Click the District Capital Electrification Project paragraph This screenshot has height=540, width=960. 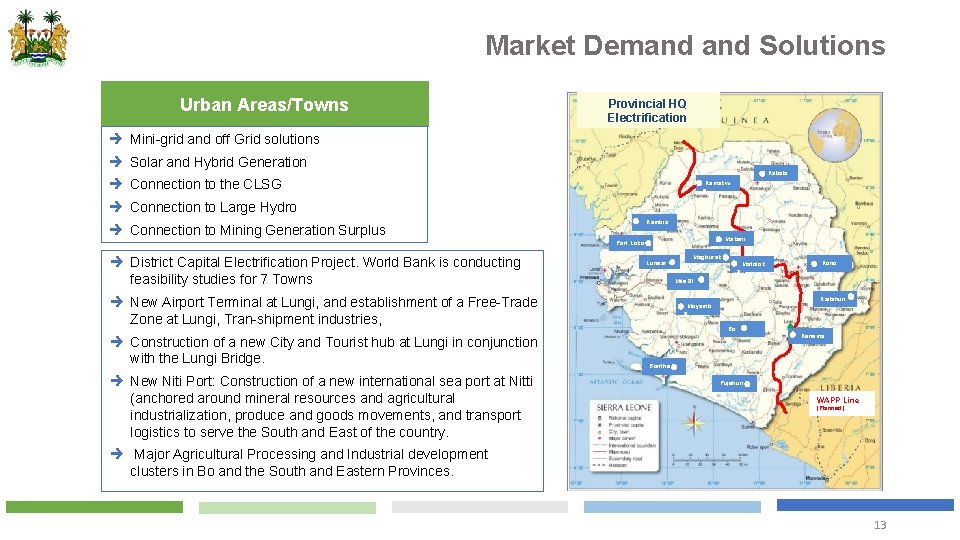[x=324, y=271]
